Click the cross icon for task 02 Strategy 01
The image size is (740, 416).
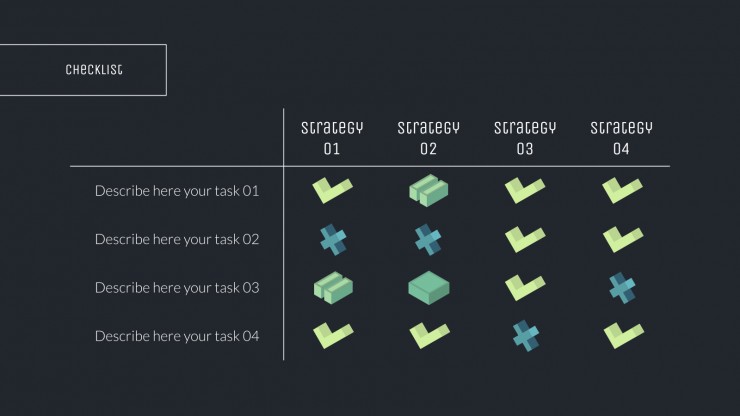click(333, 239)
